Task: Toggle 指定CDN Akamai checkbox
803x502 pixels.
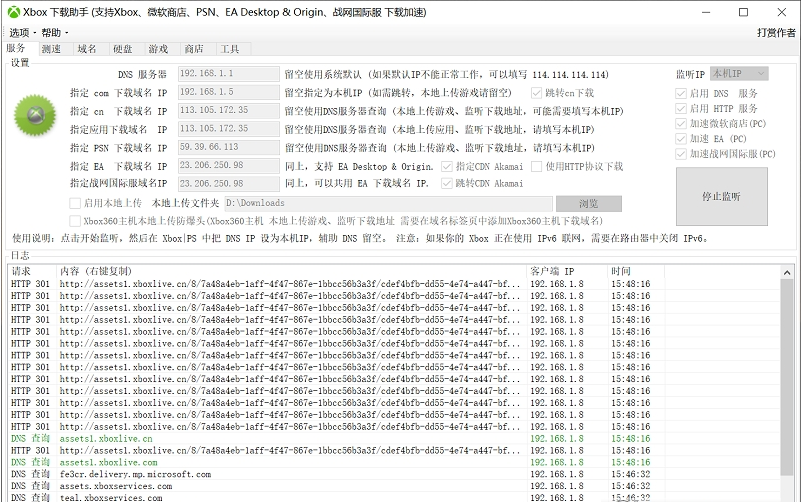Action: 447,166
